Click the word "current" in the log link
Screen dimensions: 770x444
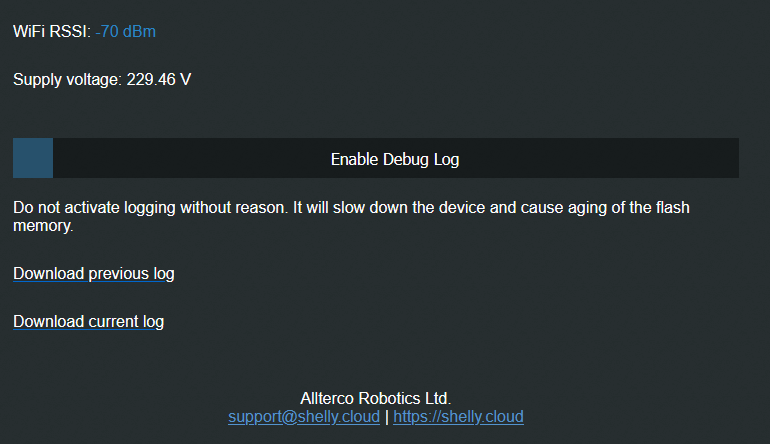click(x=114, y=321)
